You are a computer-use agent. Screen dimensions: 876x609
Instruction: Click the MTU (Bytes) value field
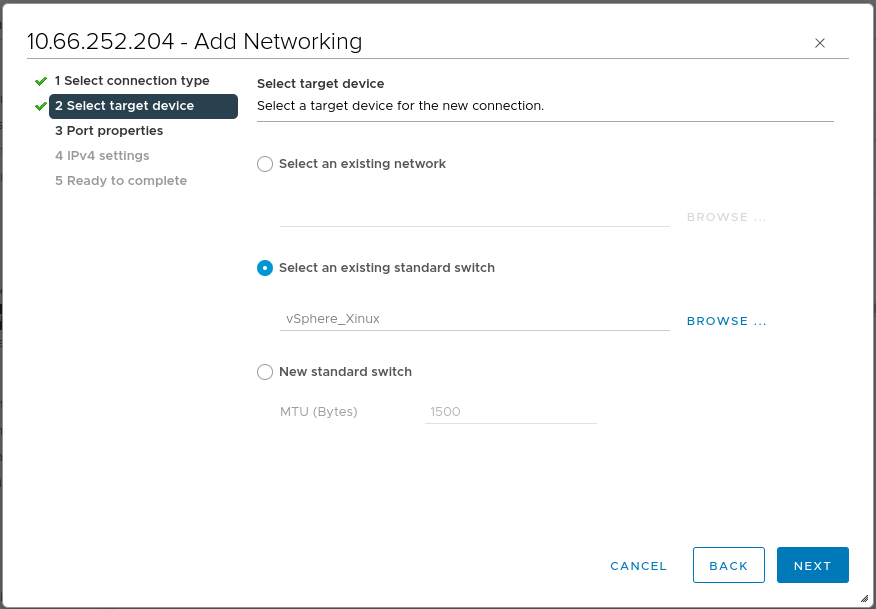click(x=510, y=411)
